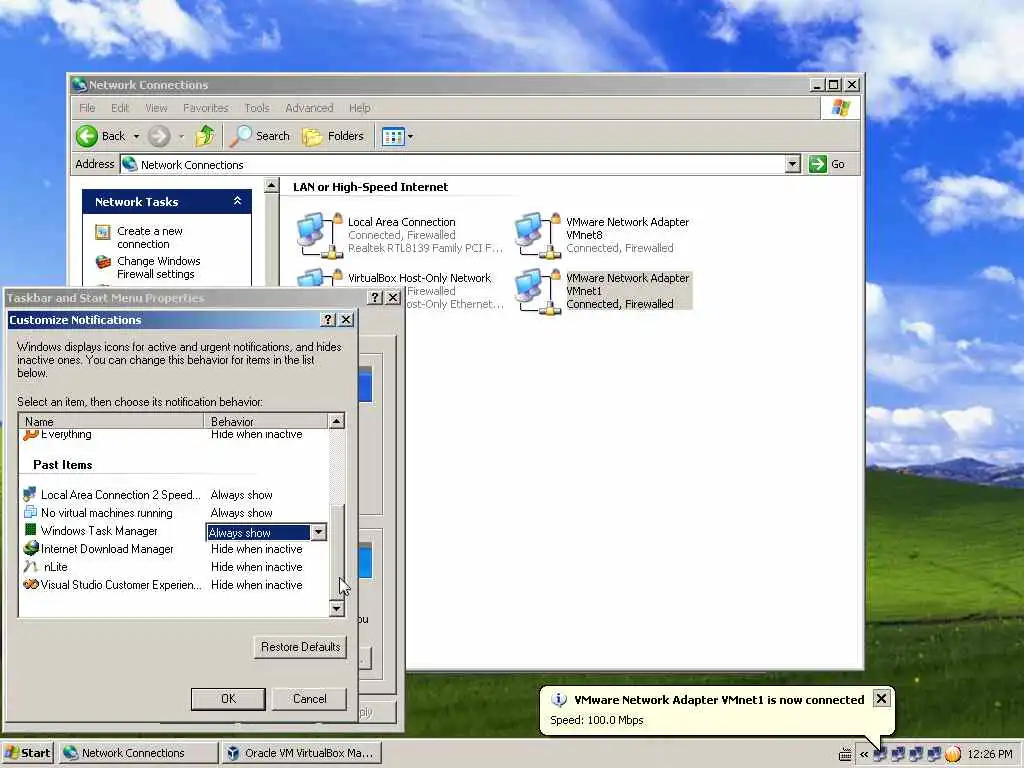Sort list by Name column header
1024x768 pixels.
coord(111,421)
